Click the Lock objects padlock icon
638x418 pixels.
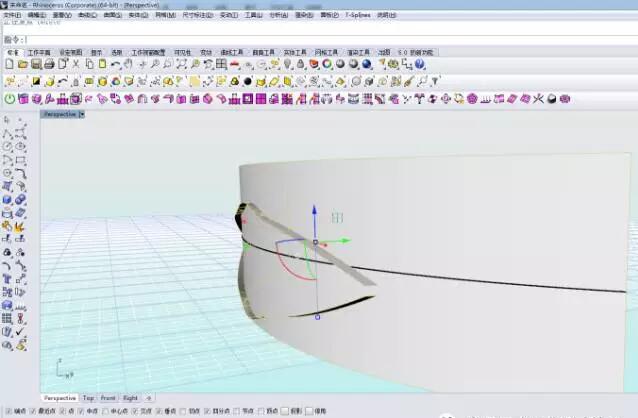click(x=301, y=64)
